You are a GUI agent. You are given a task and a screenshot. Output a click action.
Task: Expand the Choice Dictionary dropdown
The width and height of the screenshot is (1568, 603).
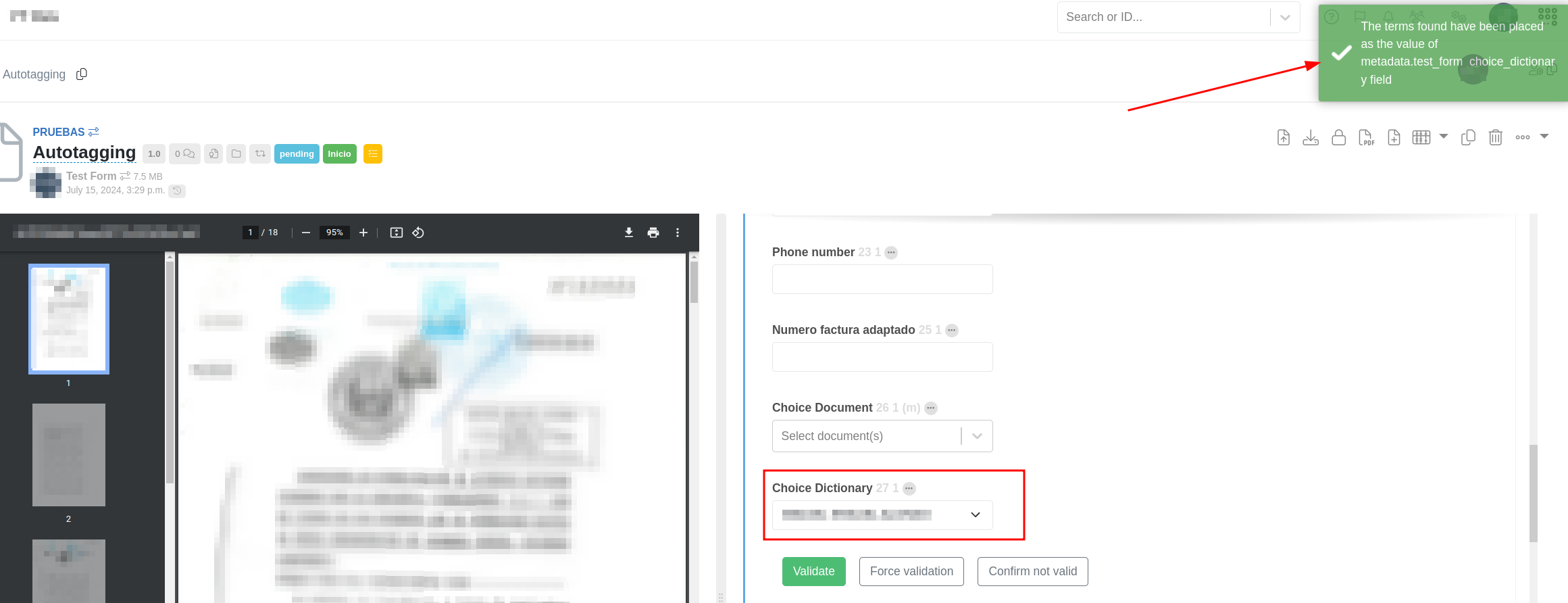tap(975, 515)
